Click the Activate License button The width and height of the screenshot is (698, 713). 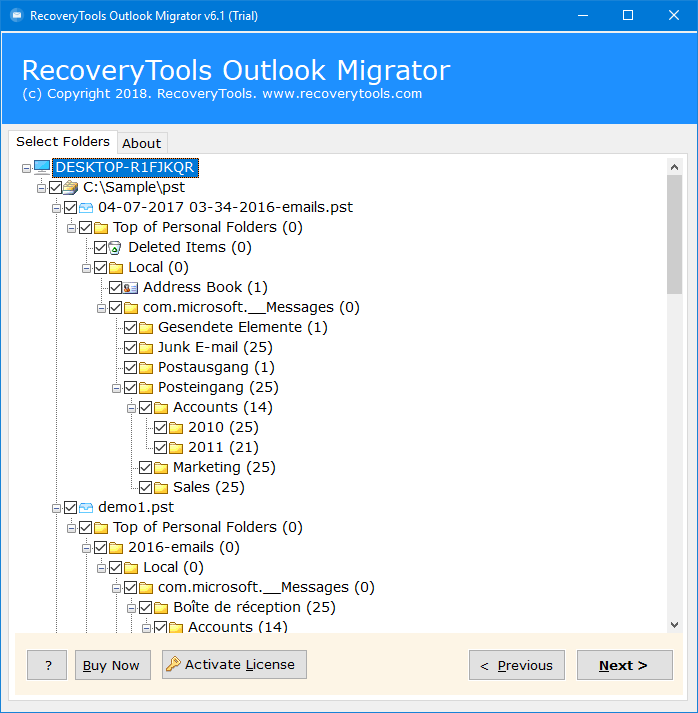(x=234, y=664)
